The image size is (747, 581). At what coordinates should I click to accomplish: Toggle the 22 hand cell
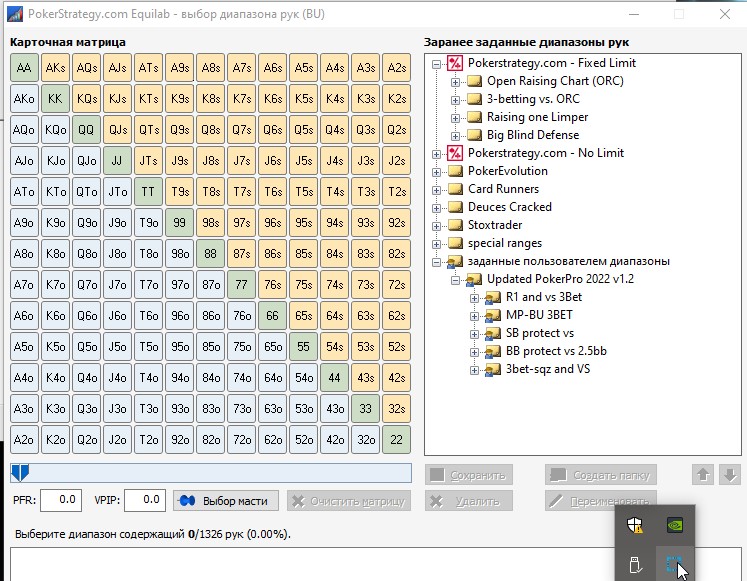click(x=396, y=440)
